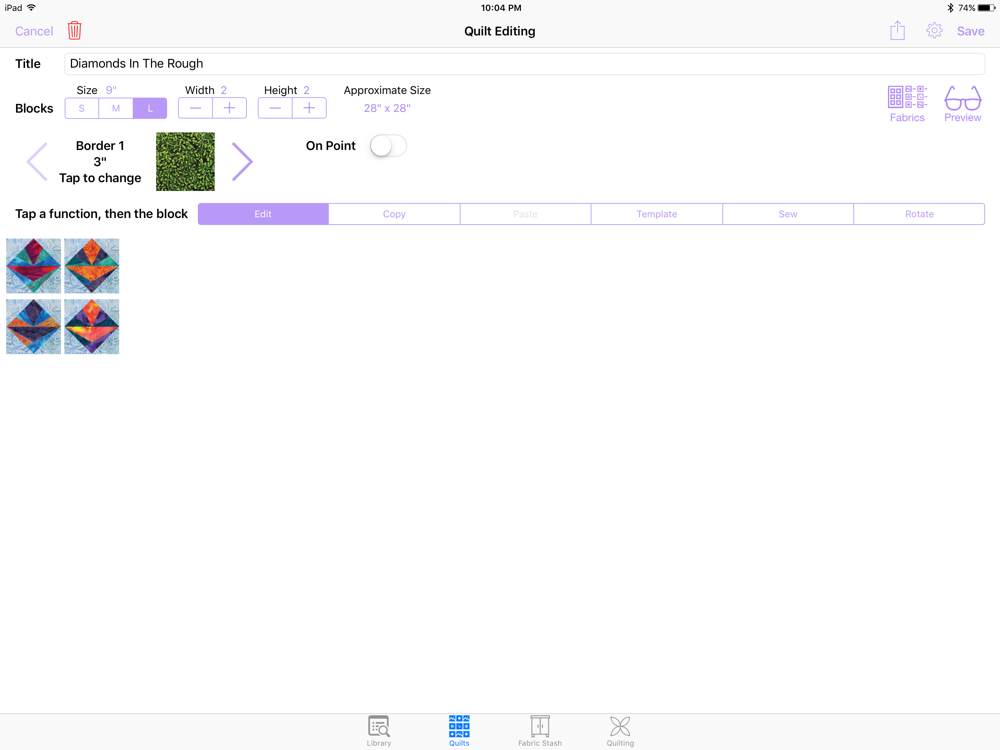Select the Edit function
1000x750 pixels.
click(263, 214)
